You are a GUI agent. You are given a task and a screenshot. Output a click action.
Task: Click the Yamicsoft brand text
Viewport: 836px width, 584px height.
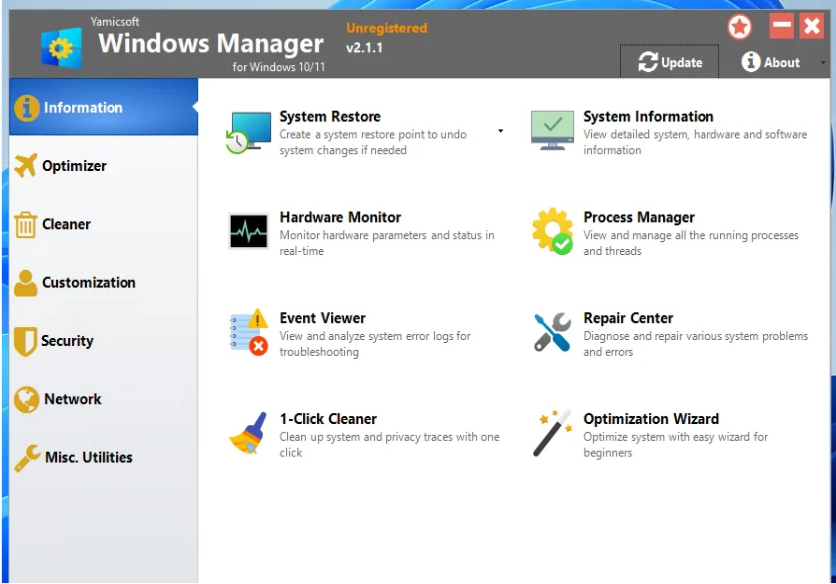(x=115, y=21)
